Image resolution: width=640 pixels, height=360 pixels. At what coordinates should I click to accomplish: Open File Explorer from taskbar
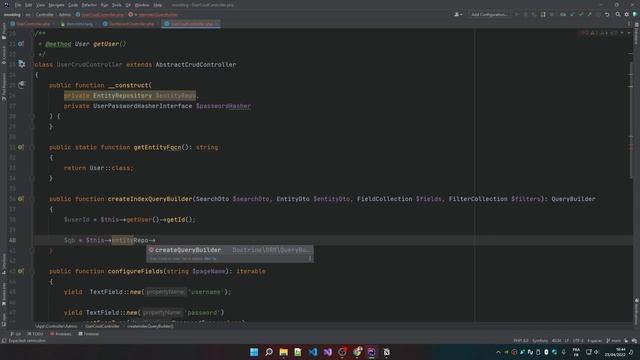click(283, 352)
